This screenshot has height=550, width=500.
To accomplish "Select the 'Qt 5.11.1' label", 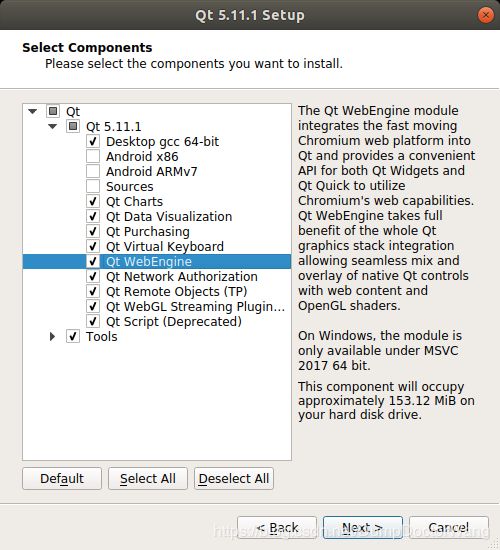I will [x=114, y=127].
